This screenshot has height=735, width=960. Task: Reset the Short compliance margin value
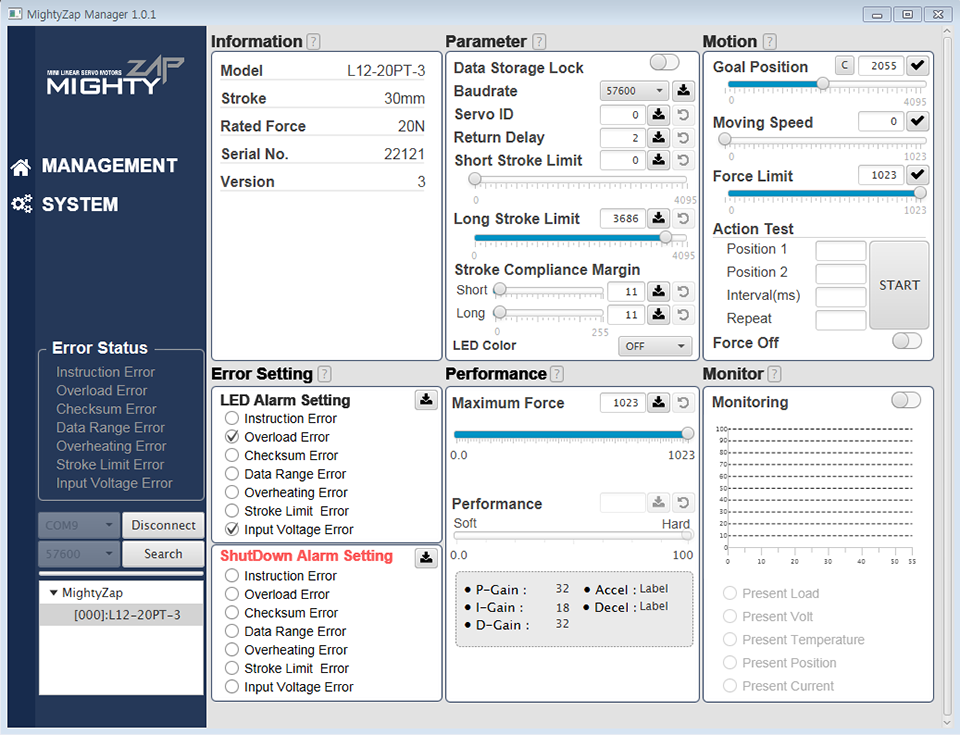[x=683, y=292]
